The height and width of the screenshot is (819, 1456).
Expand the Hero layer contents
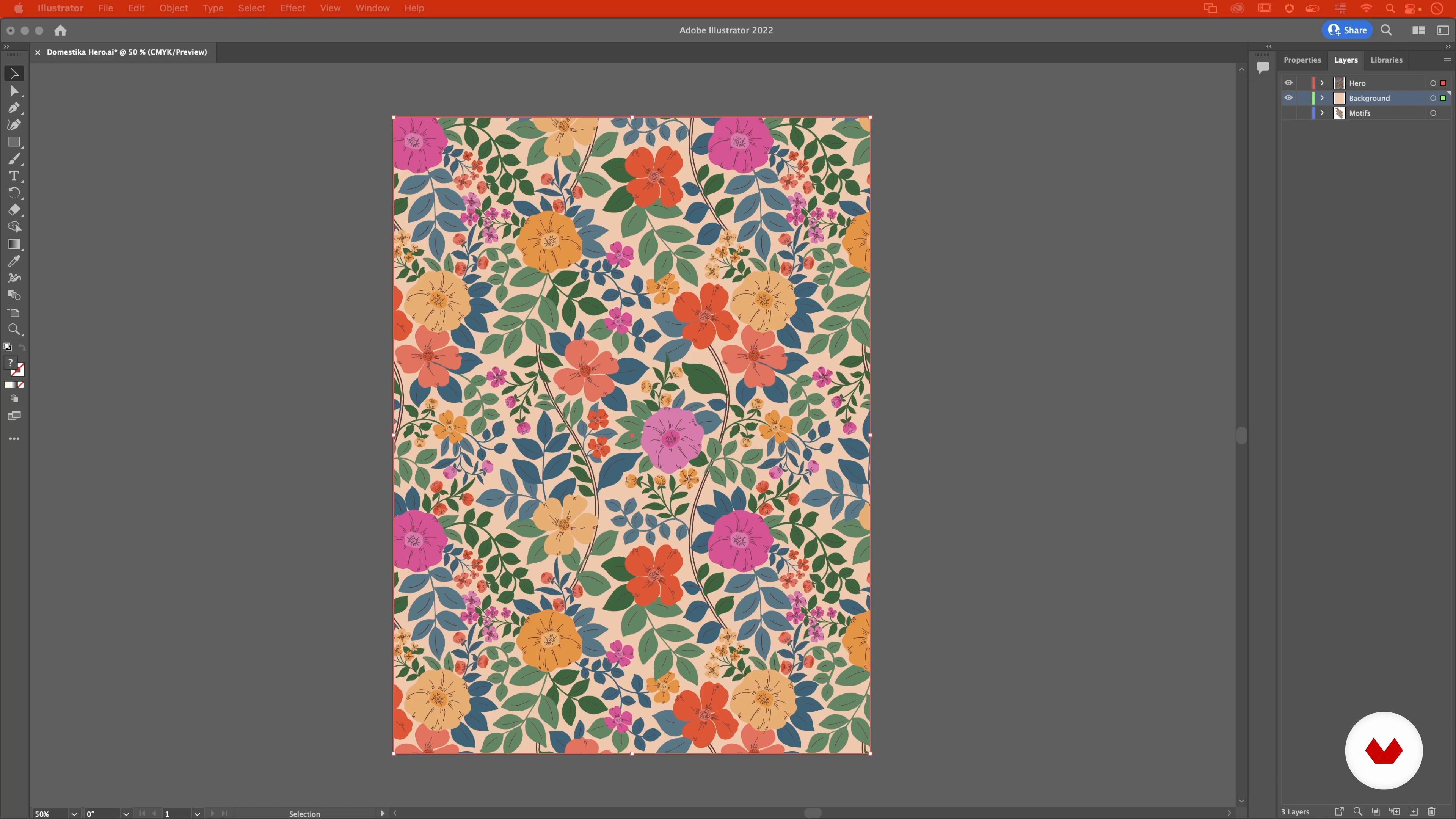[x=1322, y=83]
